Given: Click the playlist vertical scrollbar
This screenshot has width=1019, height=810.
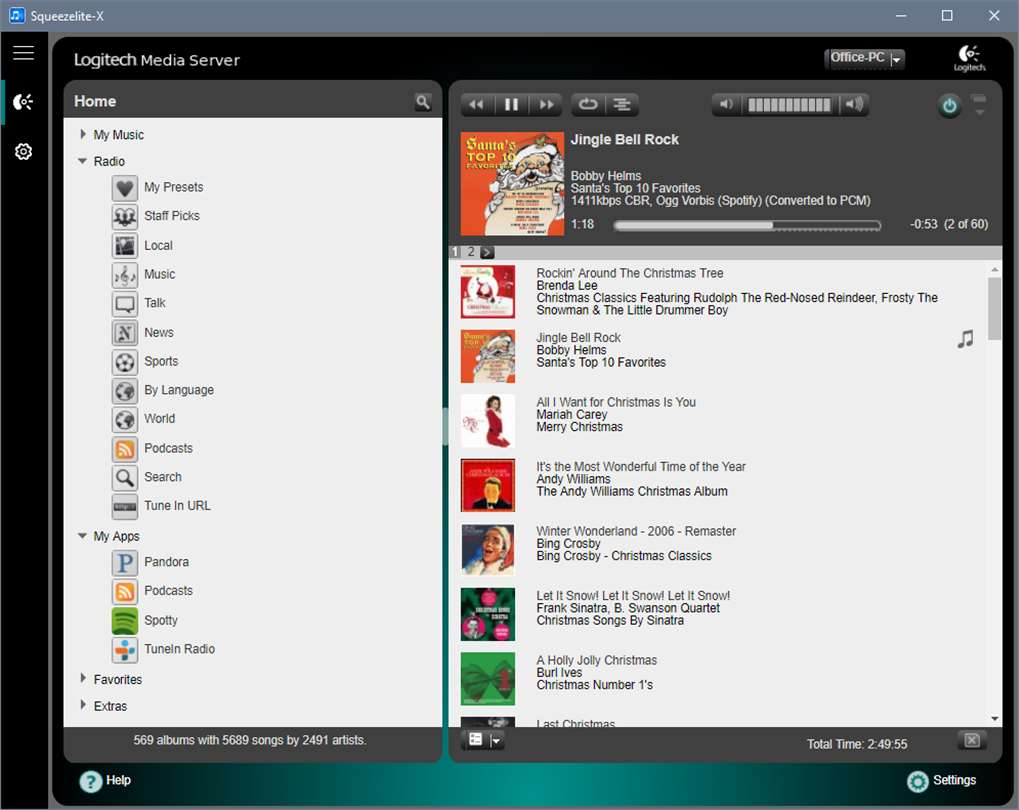Looking at the screenshot, I should tap(994, 308).
